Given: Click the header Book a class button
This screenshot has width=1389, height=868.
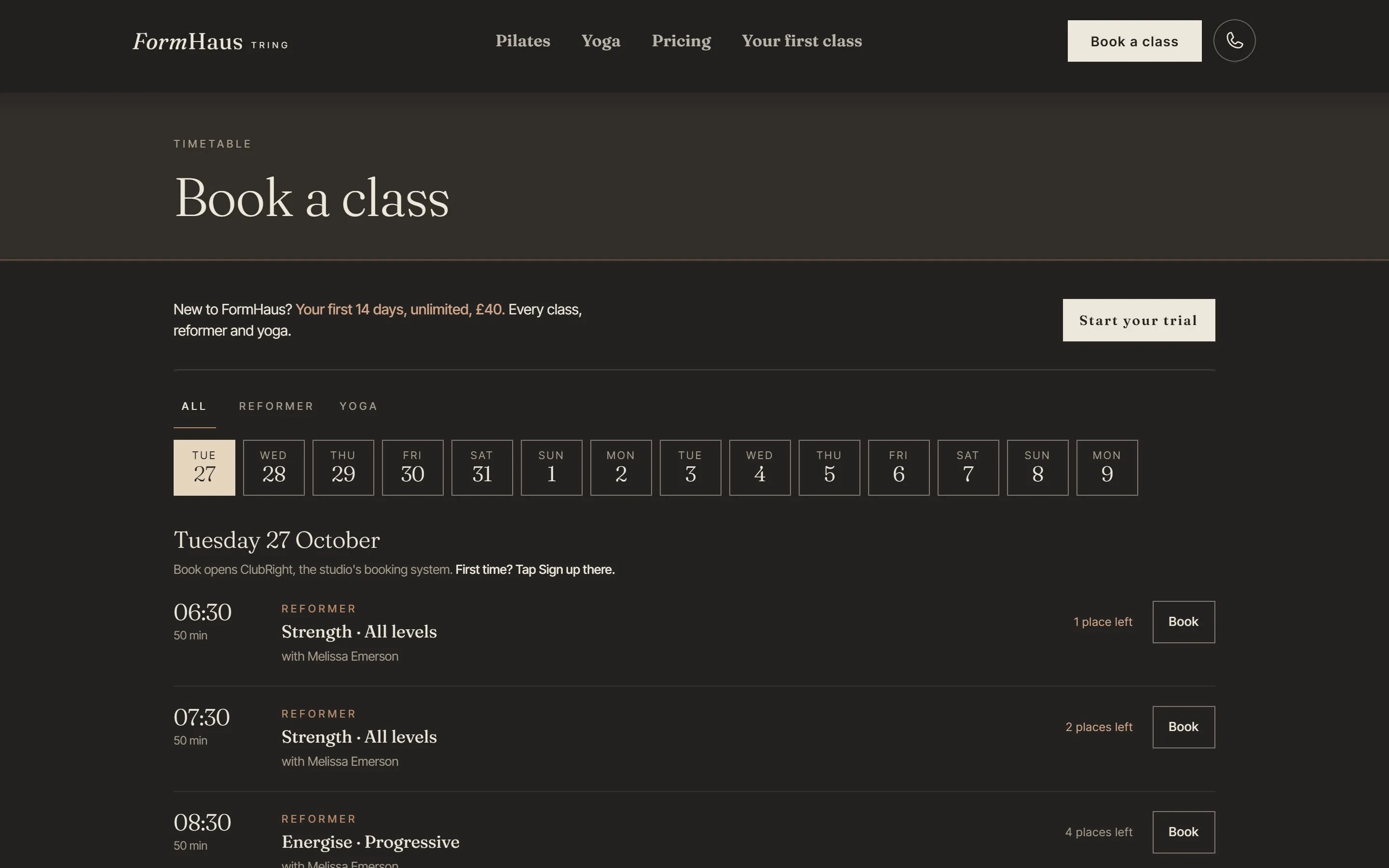Looking at the screenshot, I should pos(1134,41).
